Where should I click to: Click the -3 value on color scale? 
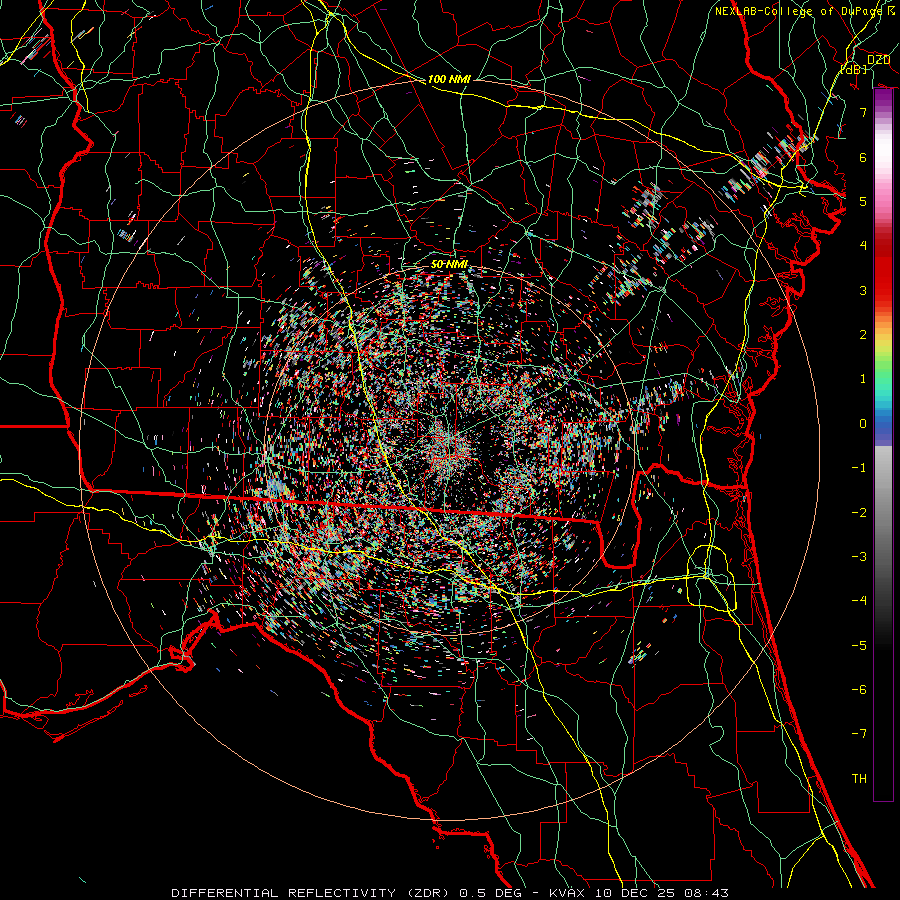pyautogui.click(x=859, y=557)
